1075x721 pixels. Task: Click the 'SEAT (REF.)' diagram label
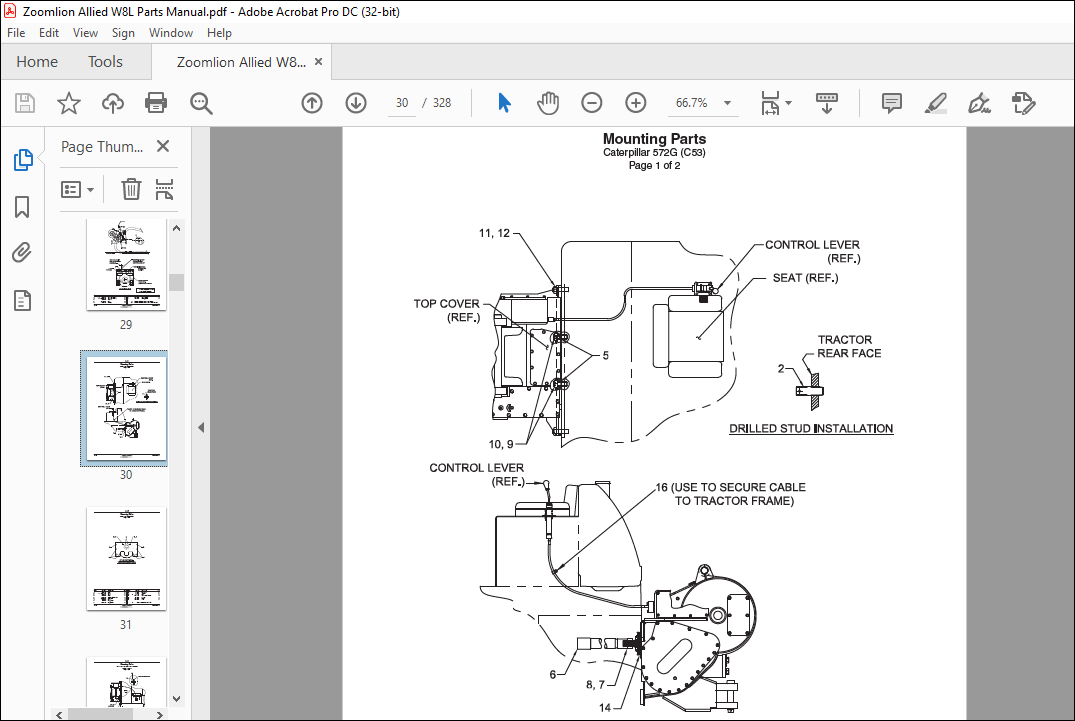(806, 278)
